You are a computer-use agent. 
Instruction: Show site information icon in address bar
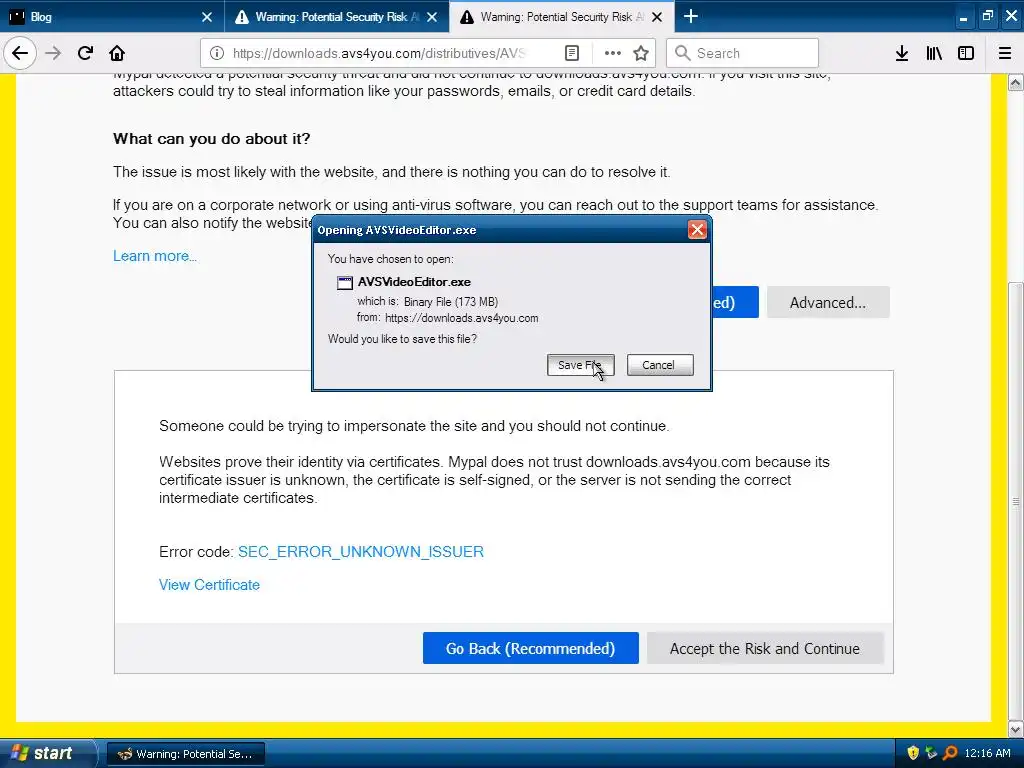pyautogui.click(x=217, y=53)
